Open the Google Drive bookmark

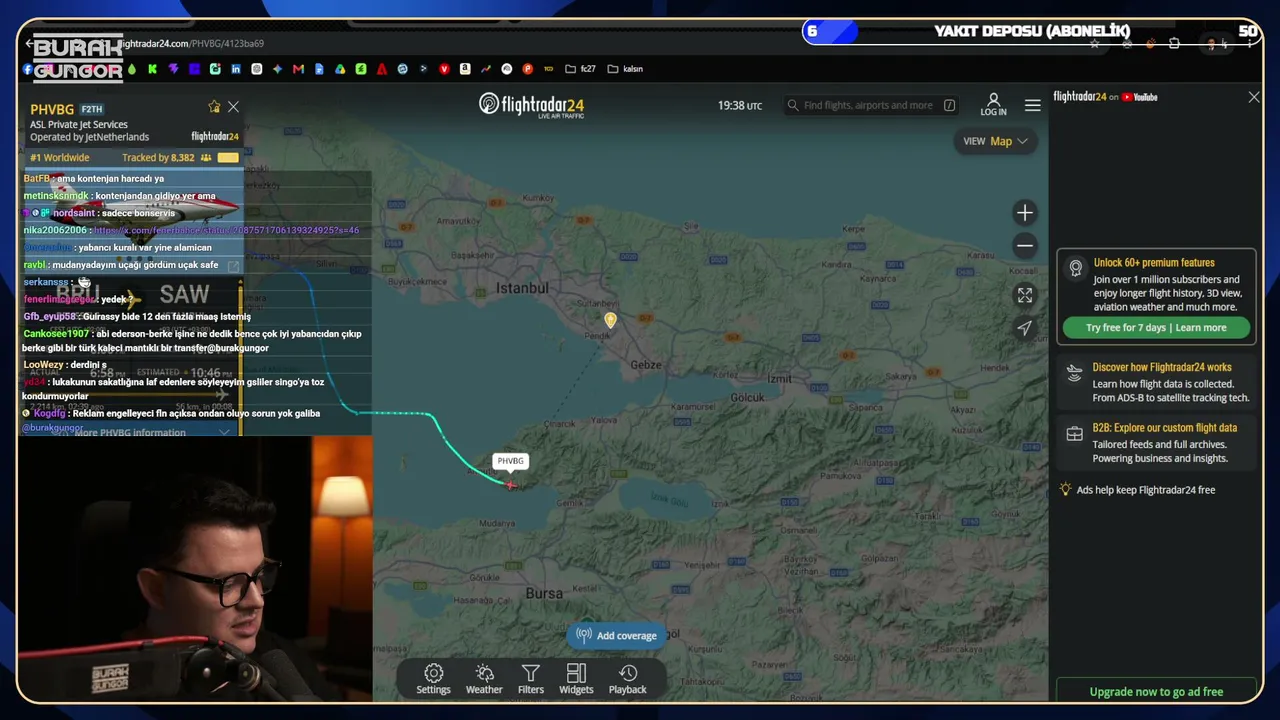pyautogui.click(x=340, y=69)
